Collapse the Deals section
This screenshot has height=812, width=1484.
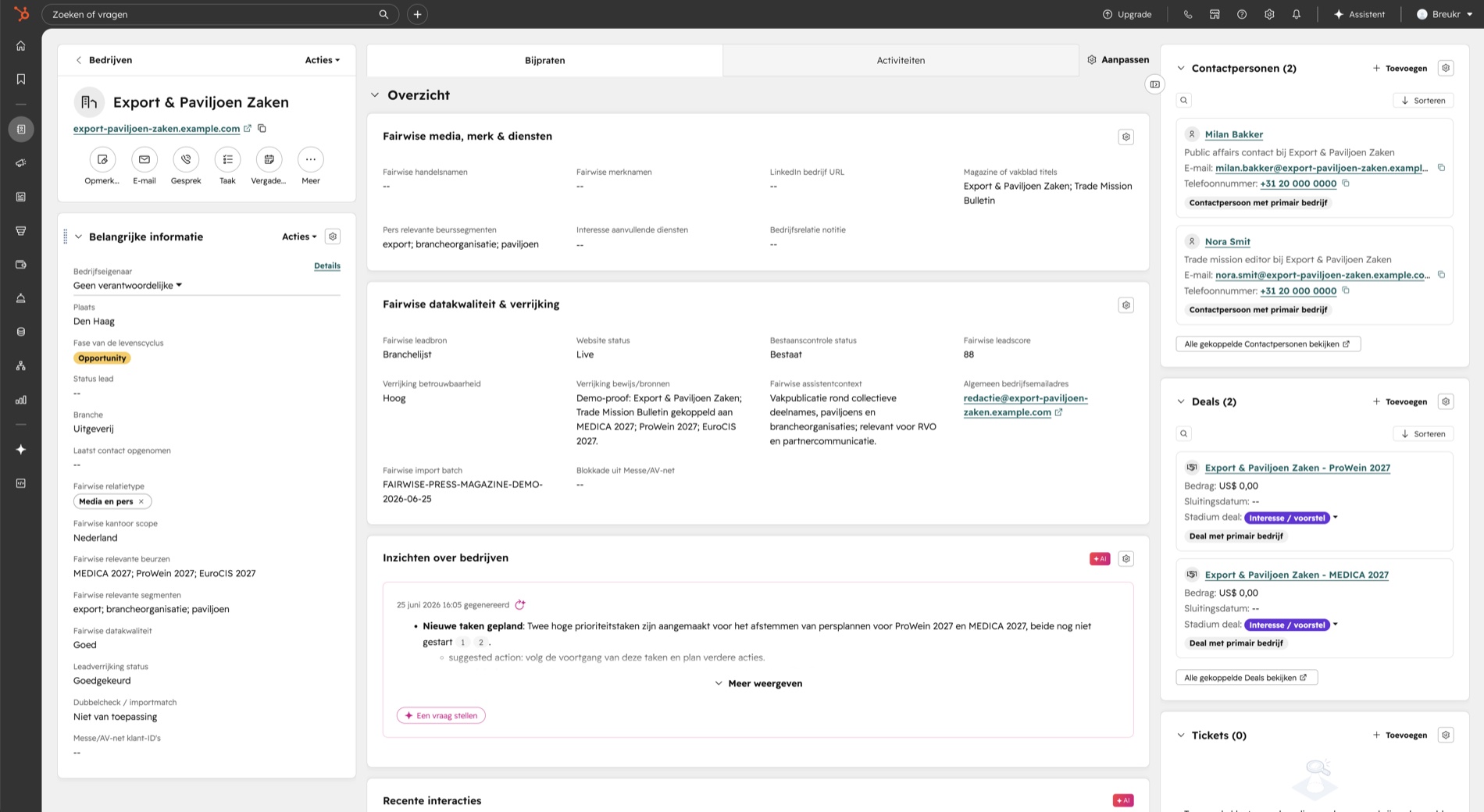[1181, 401]
